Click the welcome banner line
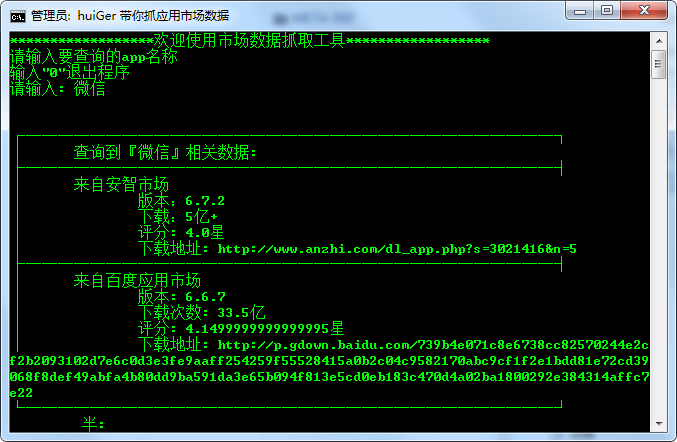This screenshot has height=442, width=677. [x=250, y=41]
